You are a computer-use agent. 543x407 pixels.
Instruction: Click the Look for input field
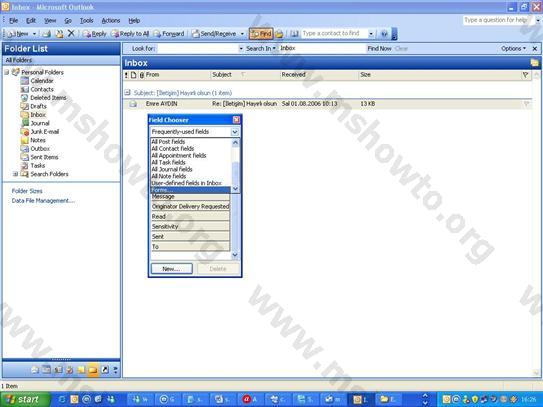coord(198,48)
